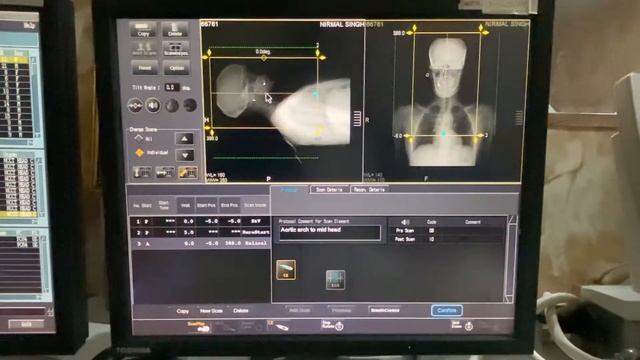Click the Scan Mode column header
This screenshot has height=360, width=640.
pos(256,205)
